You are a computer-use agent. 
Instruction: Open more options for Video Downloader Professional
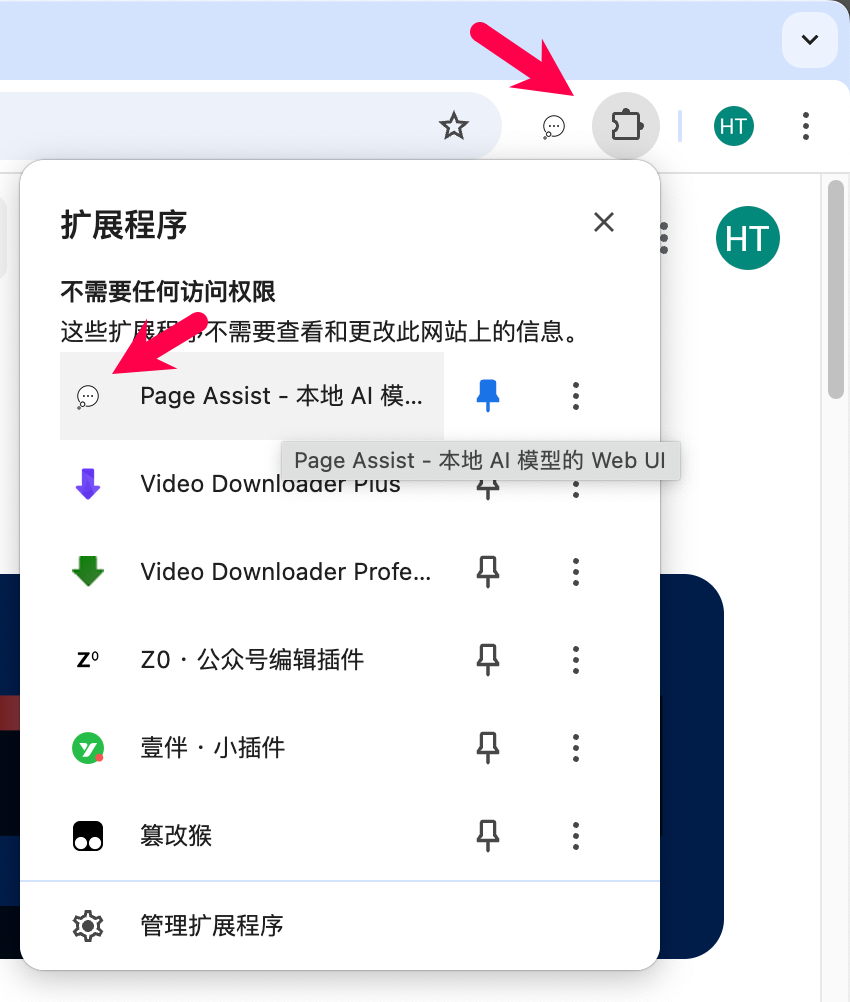[x=576, y=571]
